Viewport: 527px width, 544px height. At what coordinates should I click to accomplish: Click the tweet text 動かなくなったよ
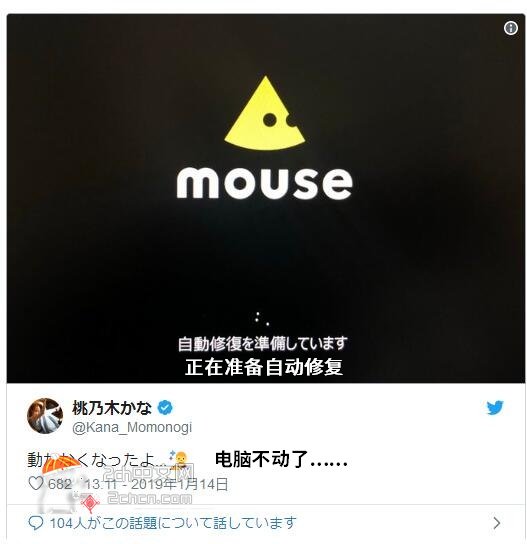(x=96, y=460)
